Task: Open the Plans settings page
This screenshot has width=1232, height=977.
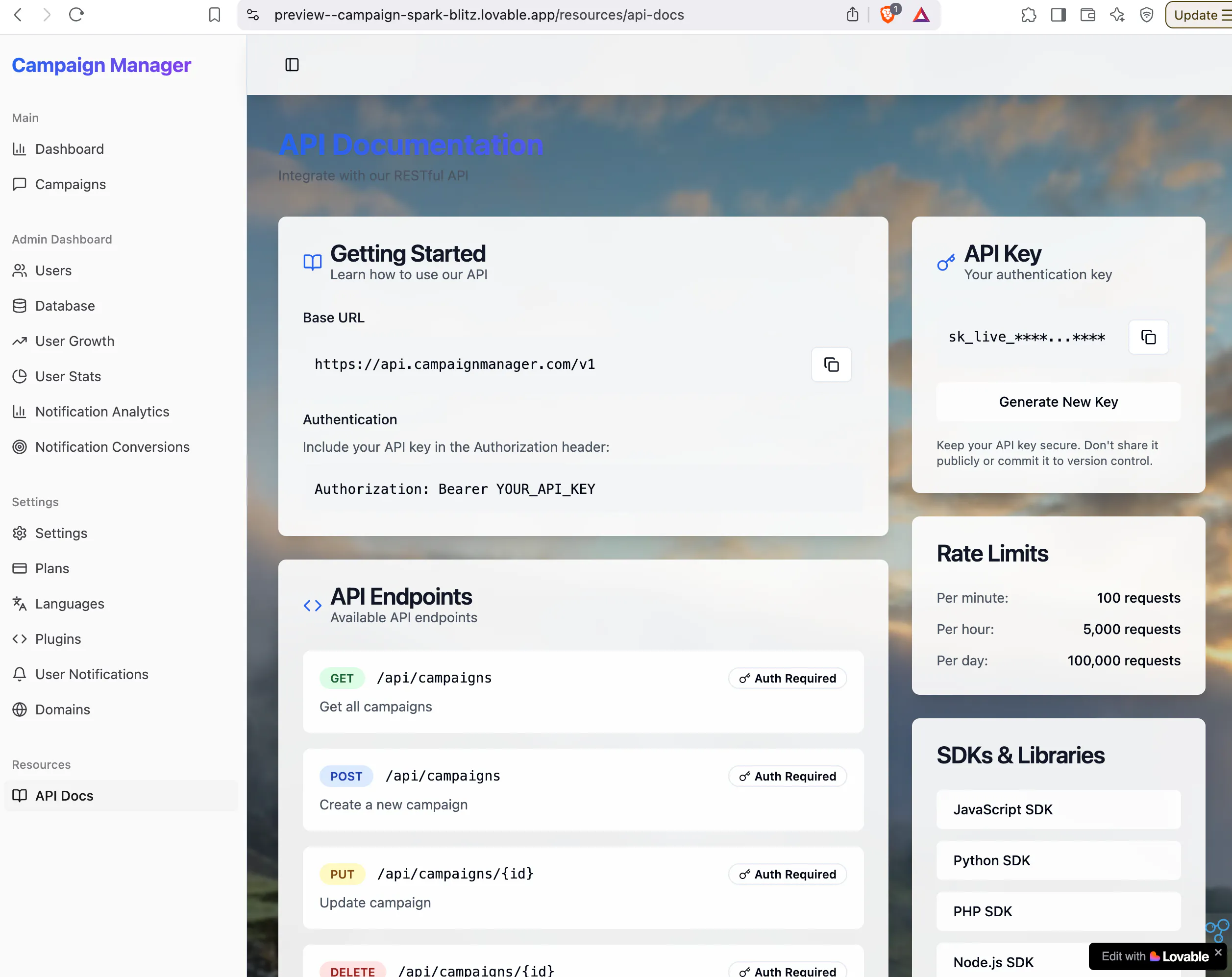Action: pyautogui.click(x=121, y=568)
